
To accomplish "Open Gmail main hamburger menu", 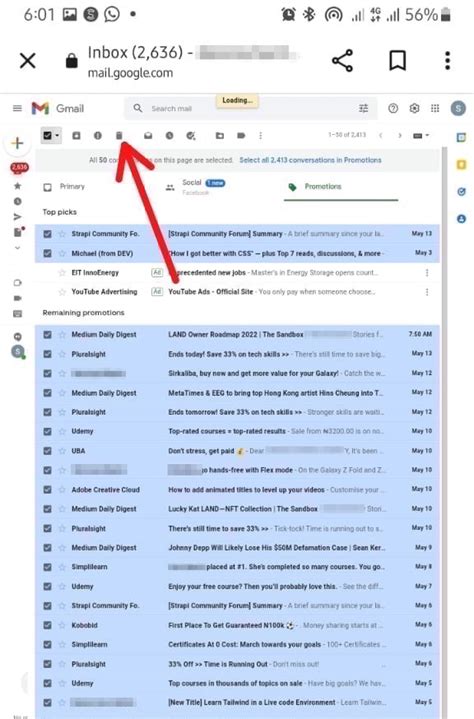I will coord(17,108).
